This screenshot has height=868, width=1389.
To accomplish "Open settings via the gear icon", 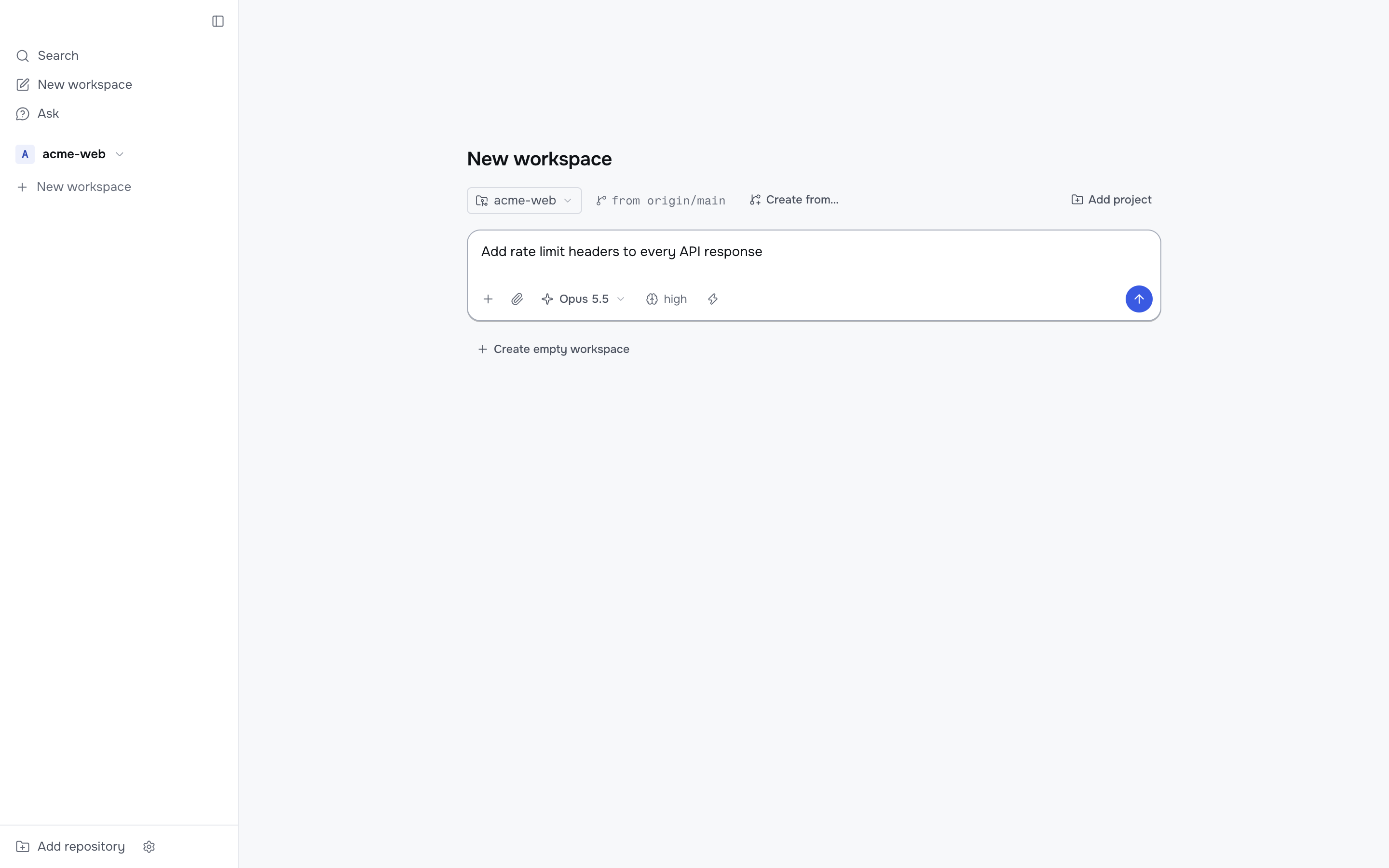I will point(149,847).
